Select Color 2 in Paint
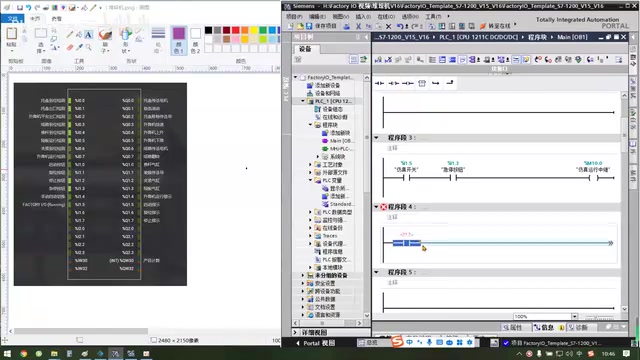640x360 pixels. tap(196, 40)
